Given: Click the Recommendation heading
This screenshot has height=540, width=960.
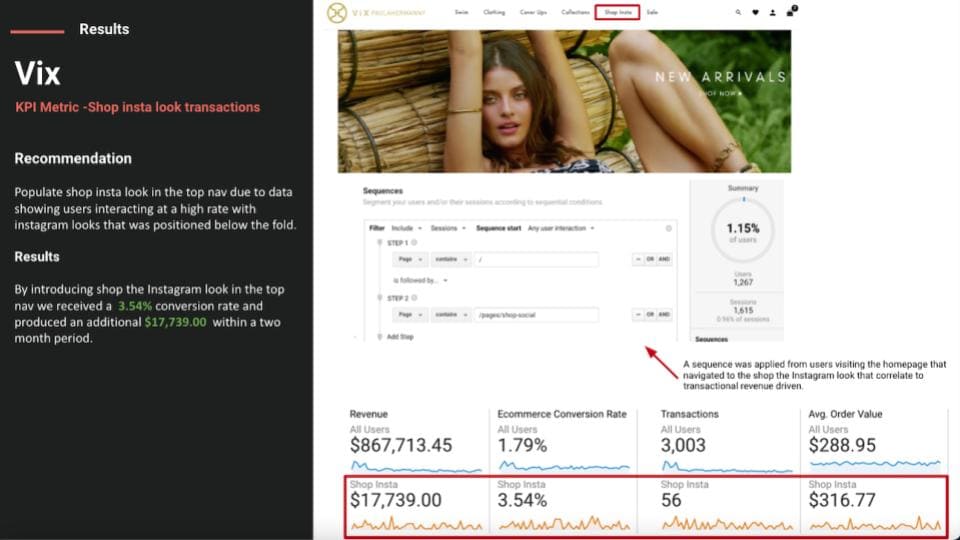Looking at the screenshot, I should click(x=73, y=159).
